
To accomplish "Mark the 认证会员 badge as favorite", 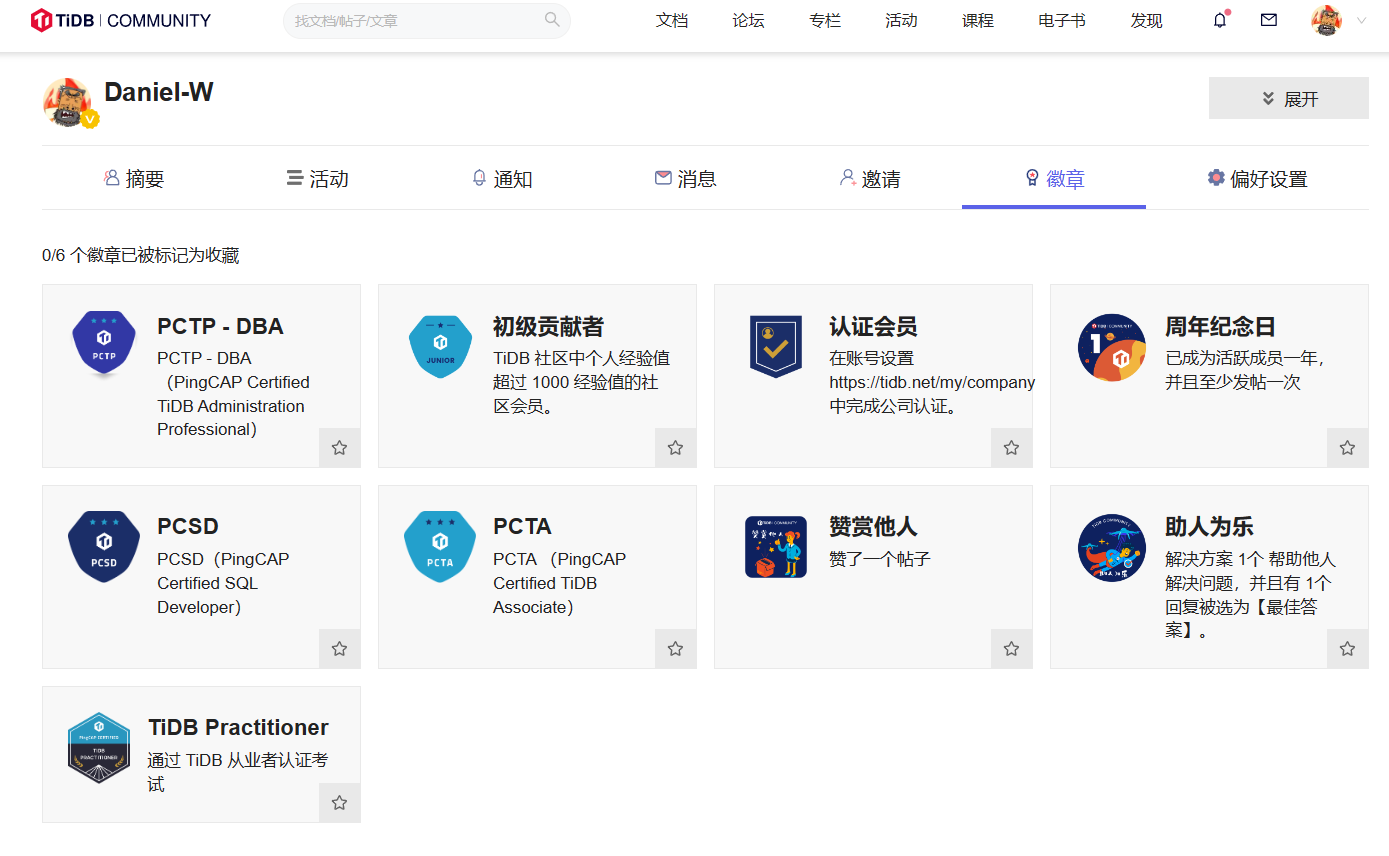I will 1011,448.
